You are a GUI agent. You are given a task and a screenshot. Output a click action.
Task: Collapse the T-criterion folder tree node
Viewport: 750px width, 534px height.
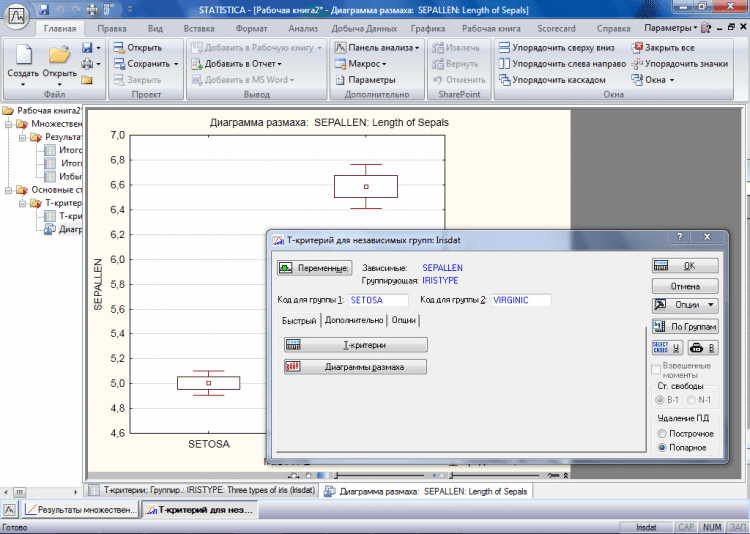(x=22, y=203)
